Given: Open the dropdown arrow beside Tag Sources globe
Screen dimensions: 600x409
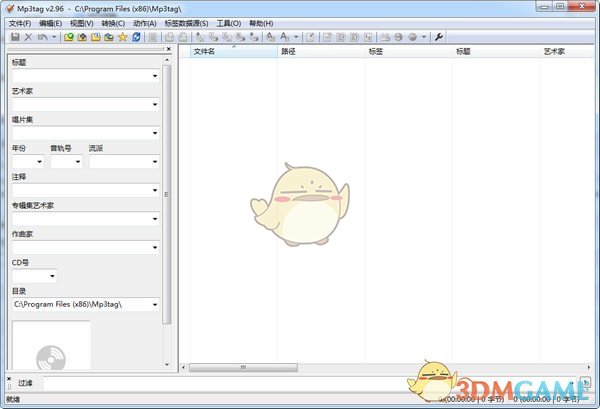Looking at the screenshot, I should click(424, 37).
